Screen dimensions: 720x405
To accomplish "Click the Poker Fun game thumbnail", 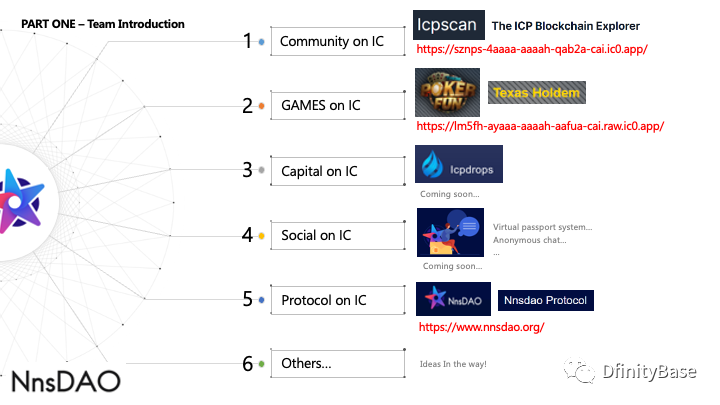I will (447, 92).
